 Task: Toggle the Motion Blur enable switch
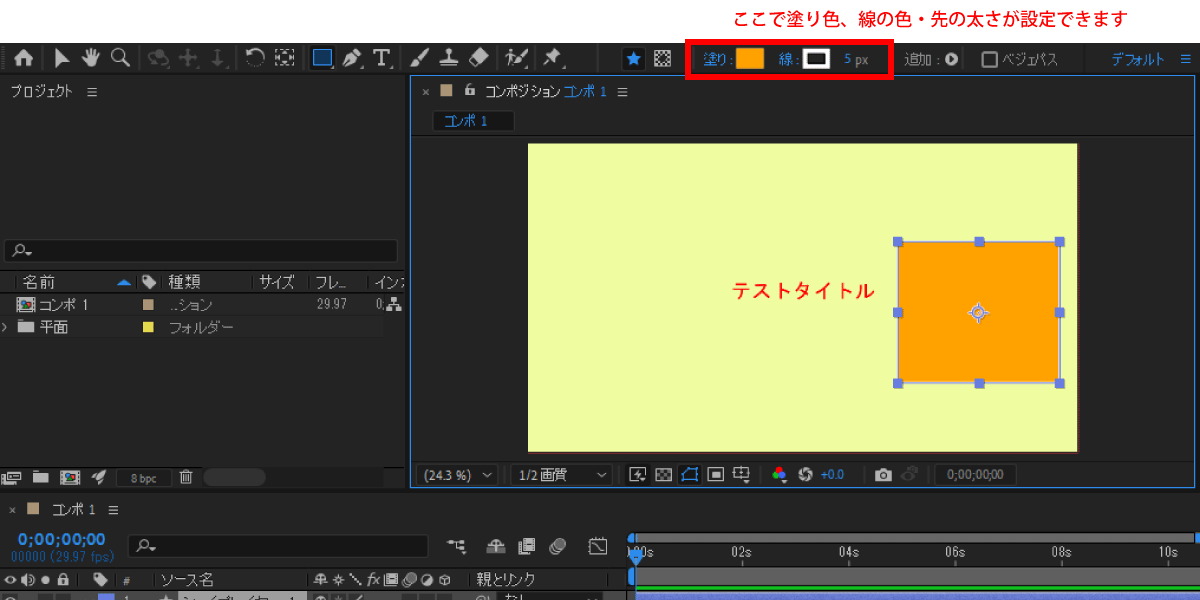point(558,546)
